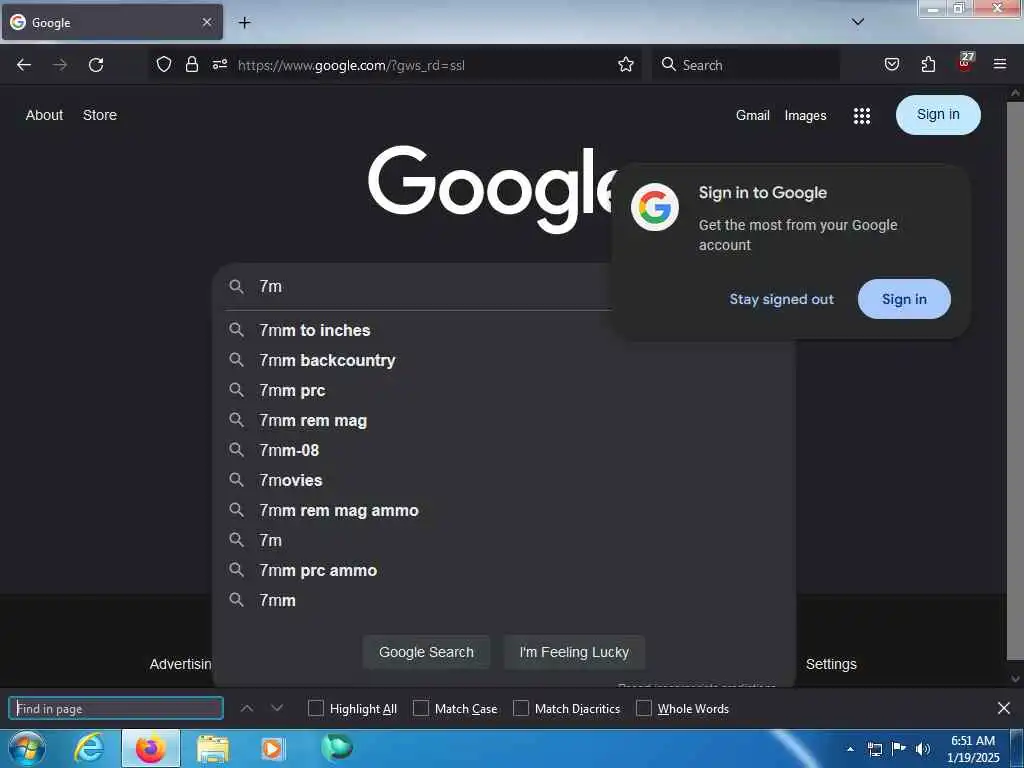Screen dimensions: 1024x768
Task: Open the Firefox hamburger menu
Action: click(x=1000, y=64)
